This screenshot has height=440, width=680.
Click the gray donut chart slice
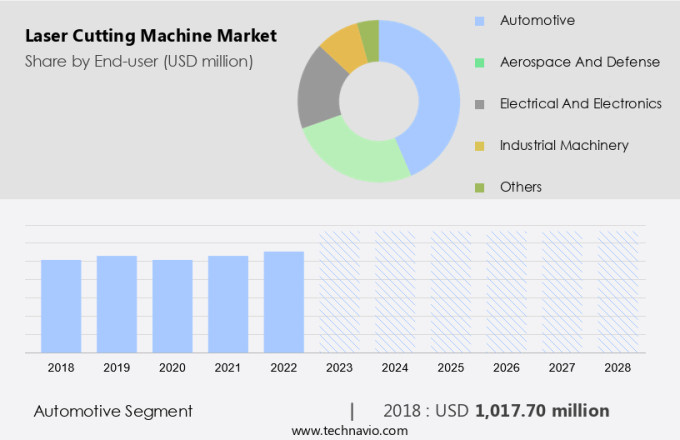click(318, 97)
